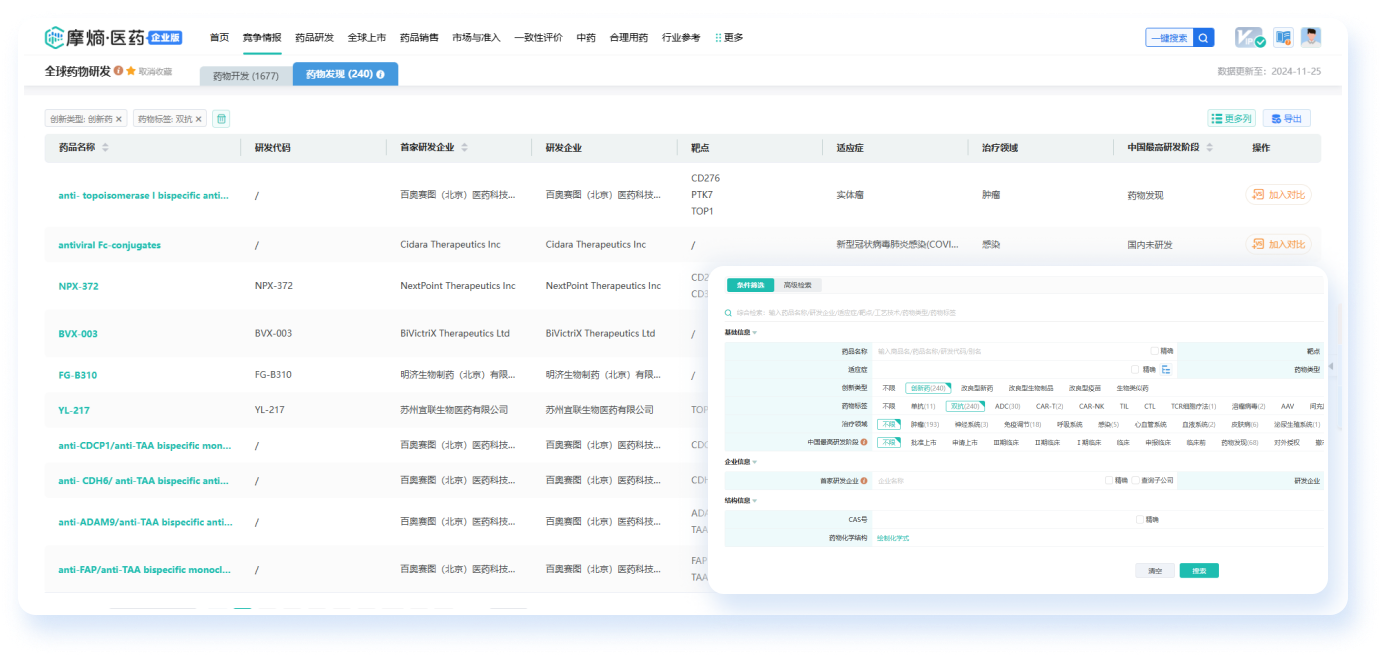1381x656 pixels.
Task: Click the 一键搜索 button
Action: (x=1170, y=38)
